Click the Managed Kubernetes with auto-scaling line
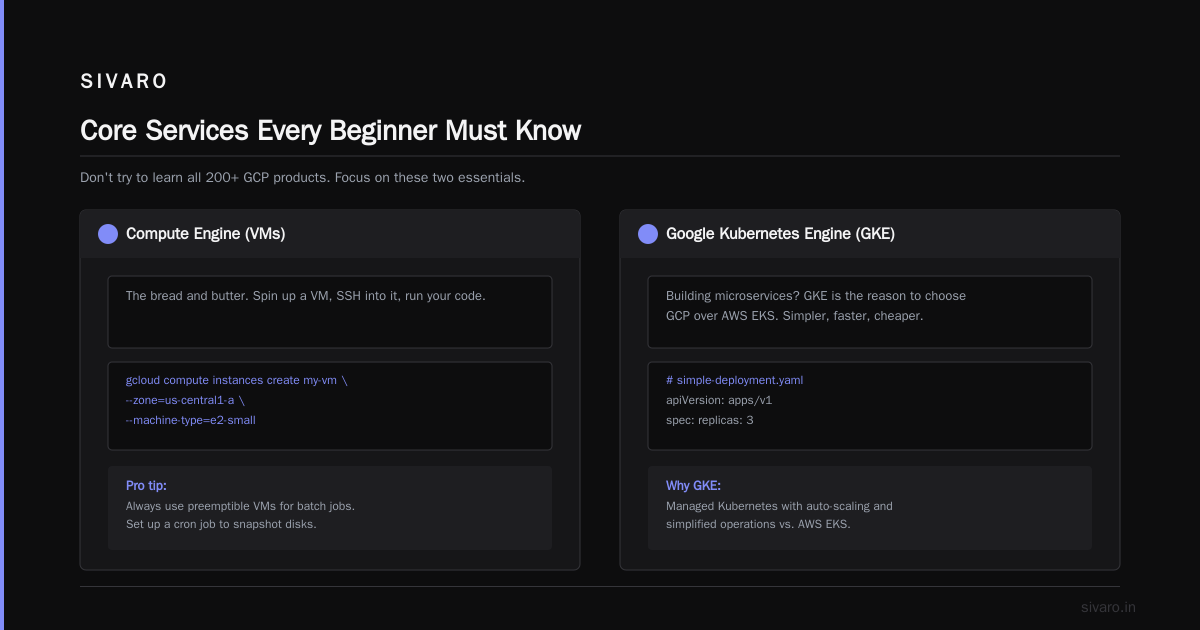Screen dimensions: 1200x630 (x=779, y=506)
